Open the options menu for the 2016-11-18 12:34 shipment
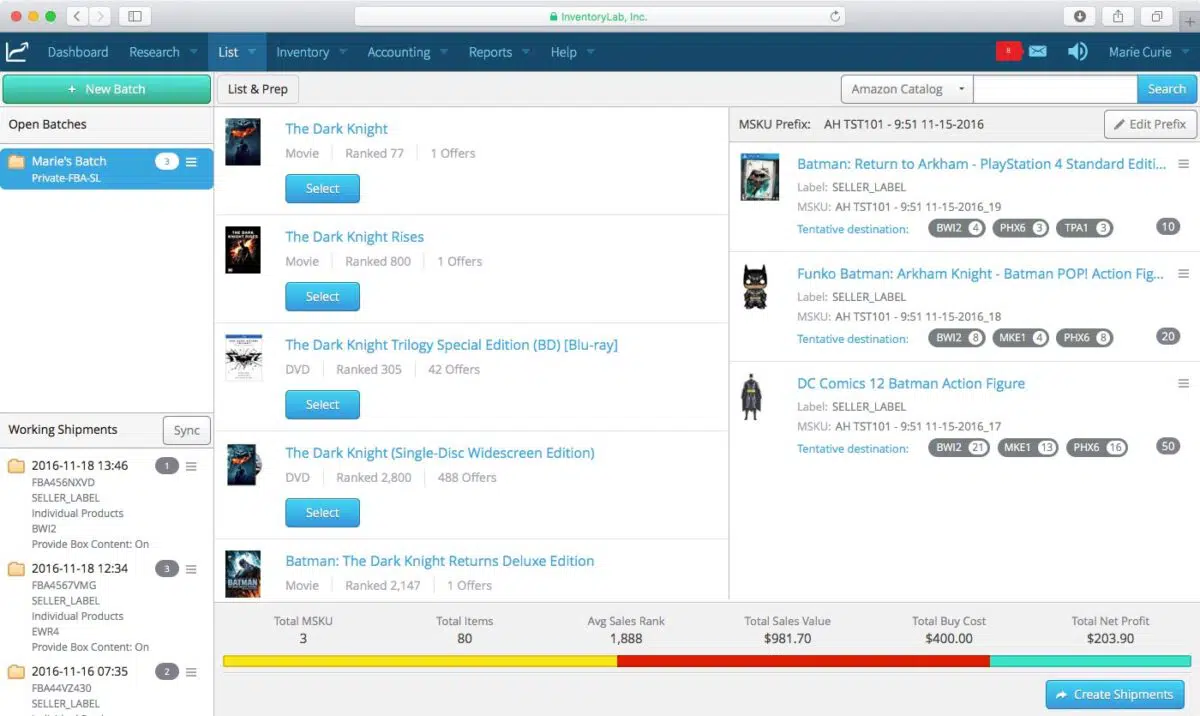This screenshot has width=1200, height=716. coord(191,568)
